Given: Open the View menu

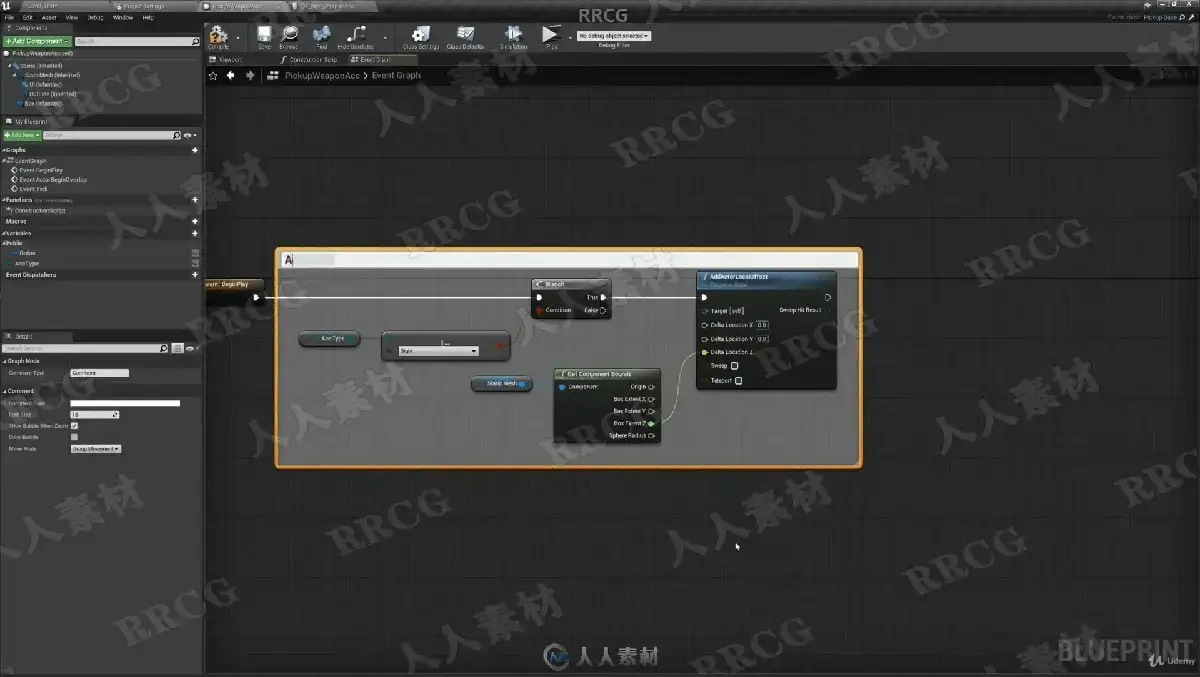Looking at the screenshot, I should [x=72, y=17].
